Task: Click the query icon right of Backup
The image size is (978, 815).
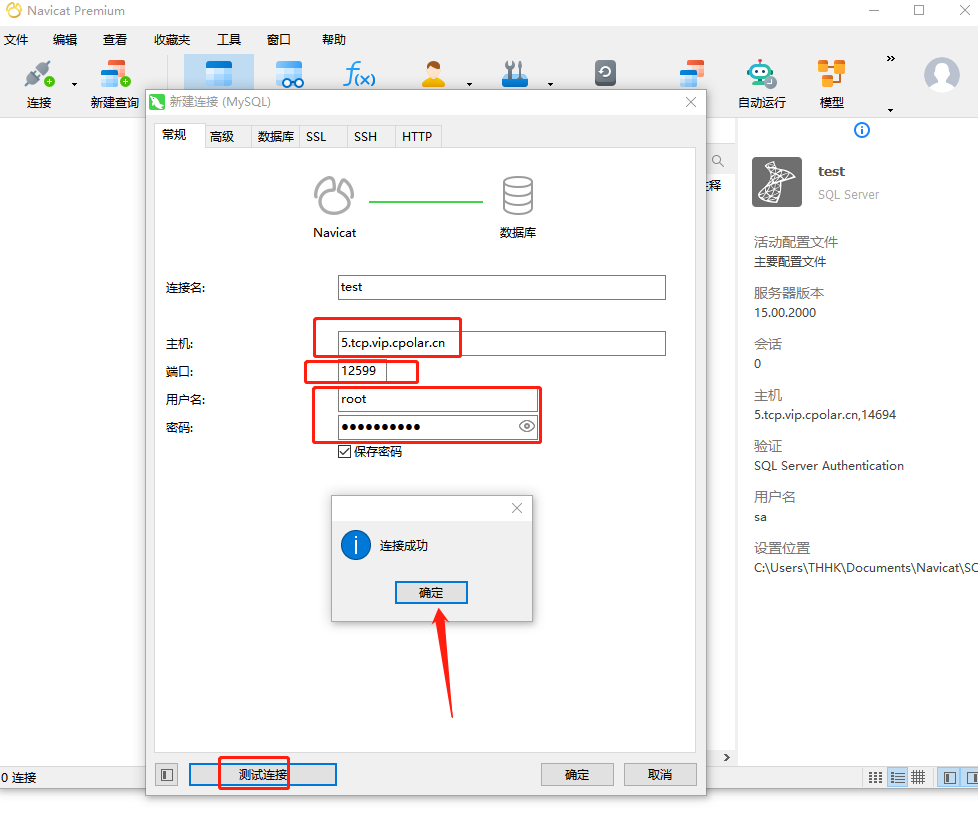Action: click(692, 74)
